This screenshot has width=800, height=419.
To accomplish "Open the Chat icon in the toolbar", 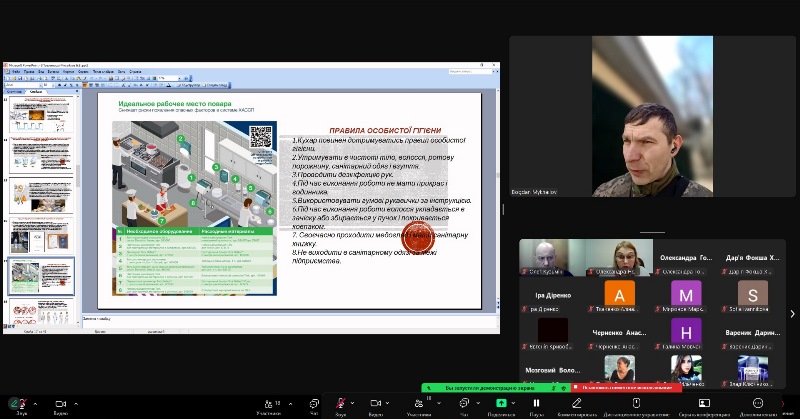I will (x=313, y=402).
